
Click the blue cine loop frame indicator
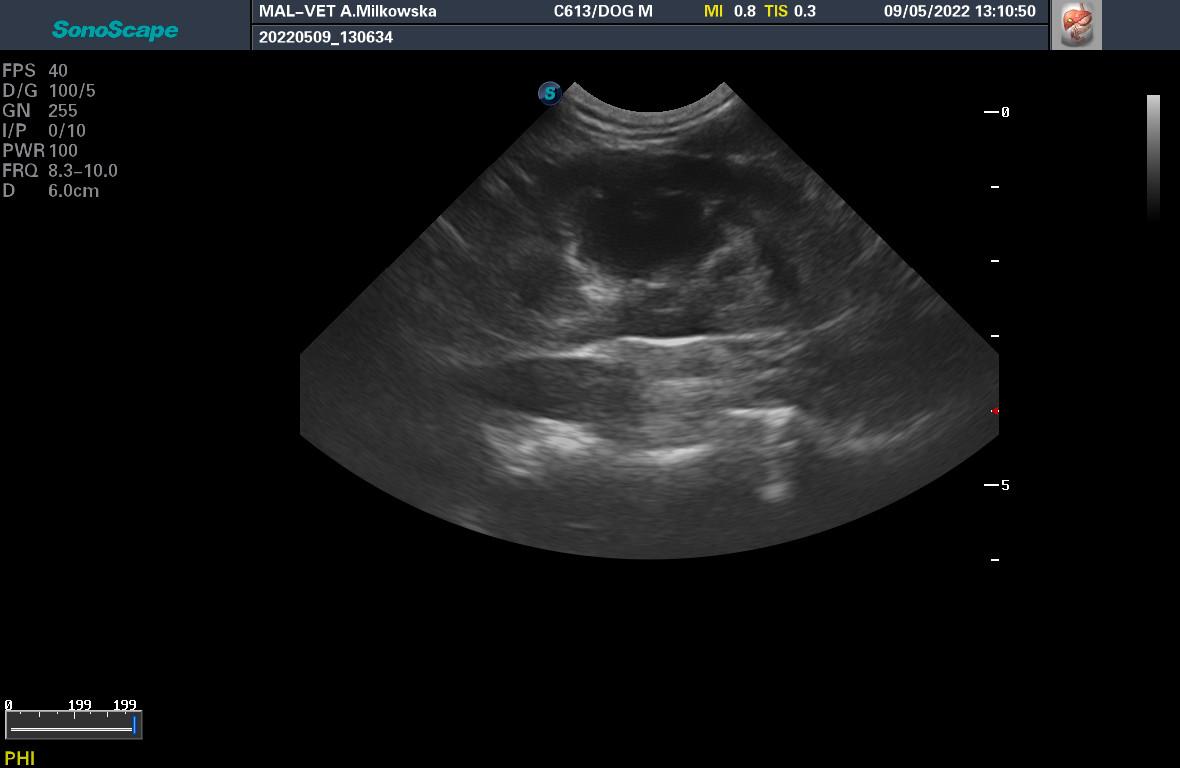134,725
